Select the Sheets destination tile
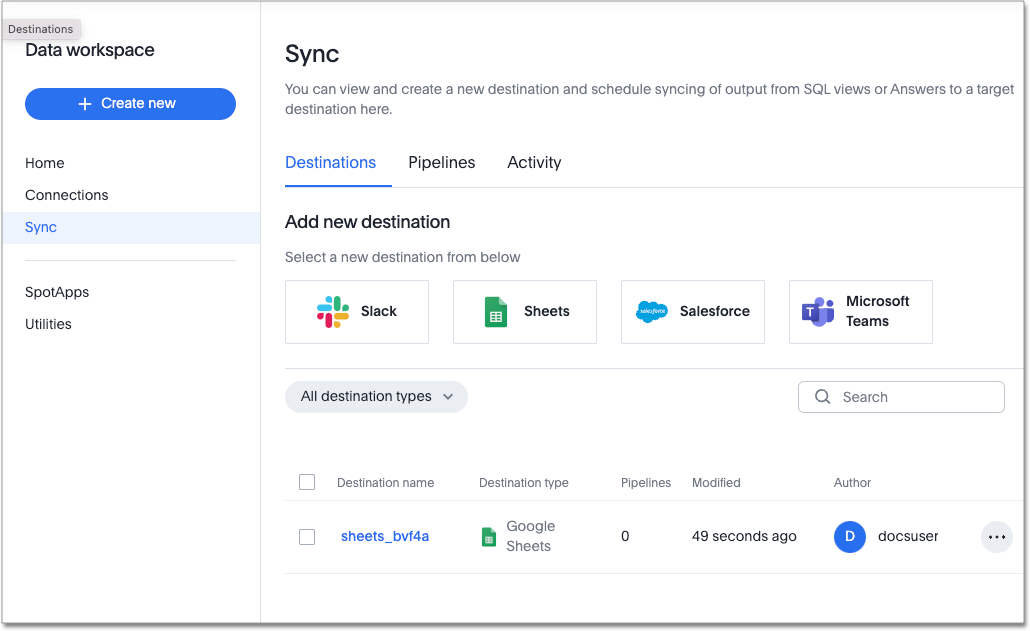The height and width of the screenshot is (631, 1030). point(525,311)
